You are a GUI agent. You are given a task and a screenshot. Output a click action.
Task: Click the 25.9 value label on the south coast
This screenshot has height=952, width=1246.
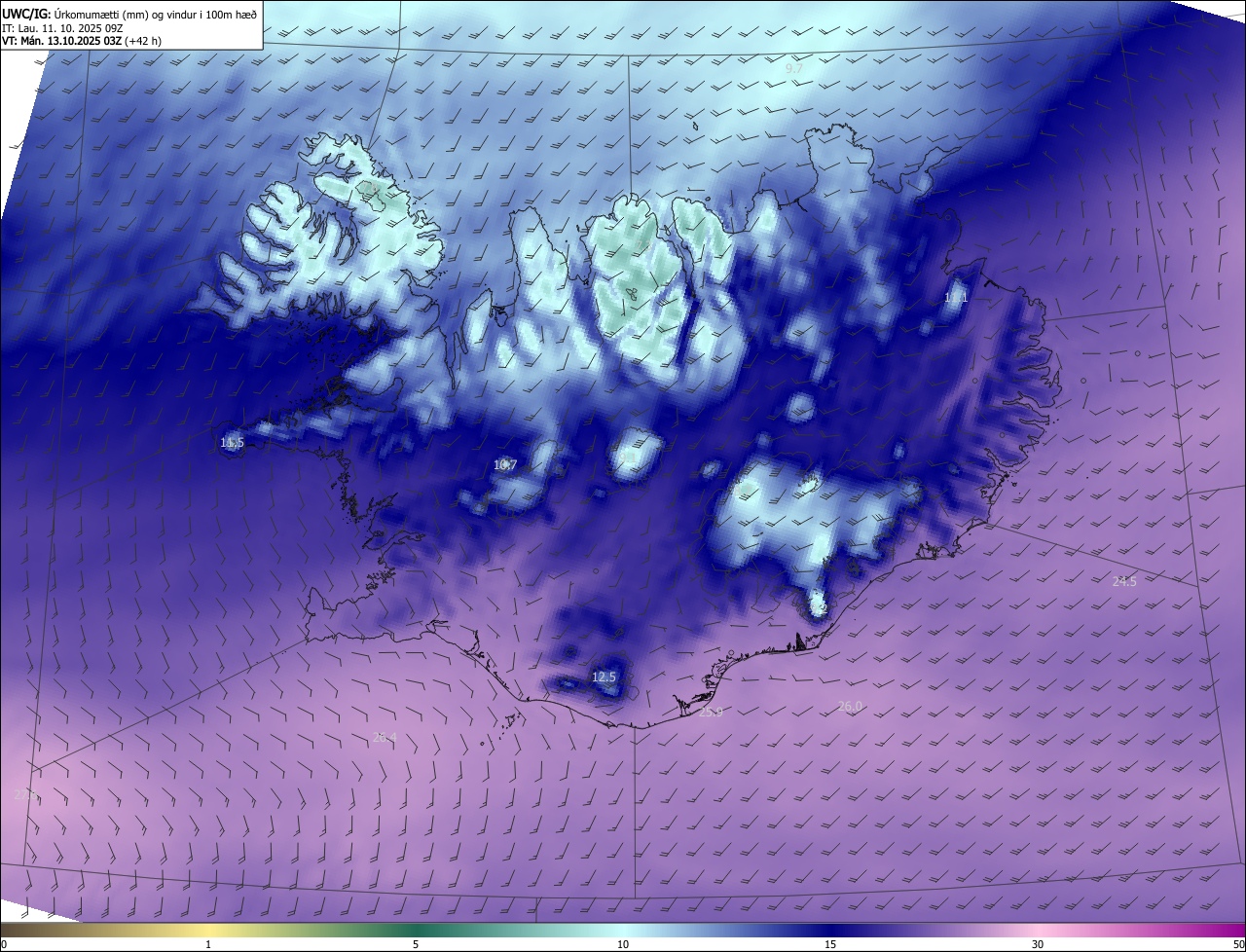coord(711,713)
